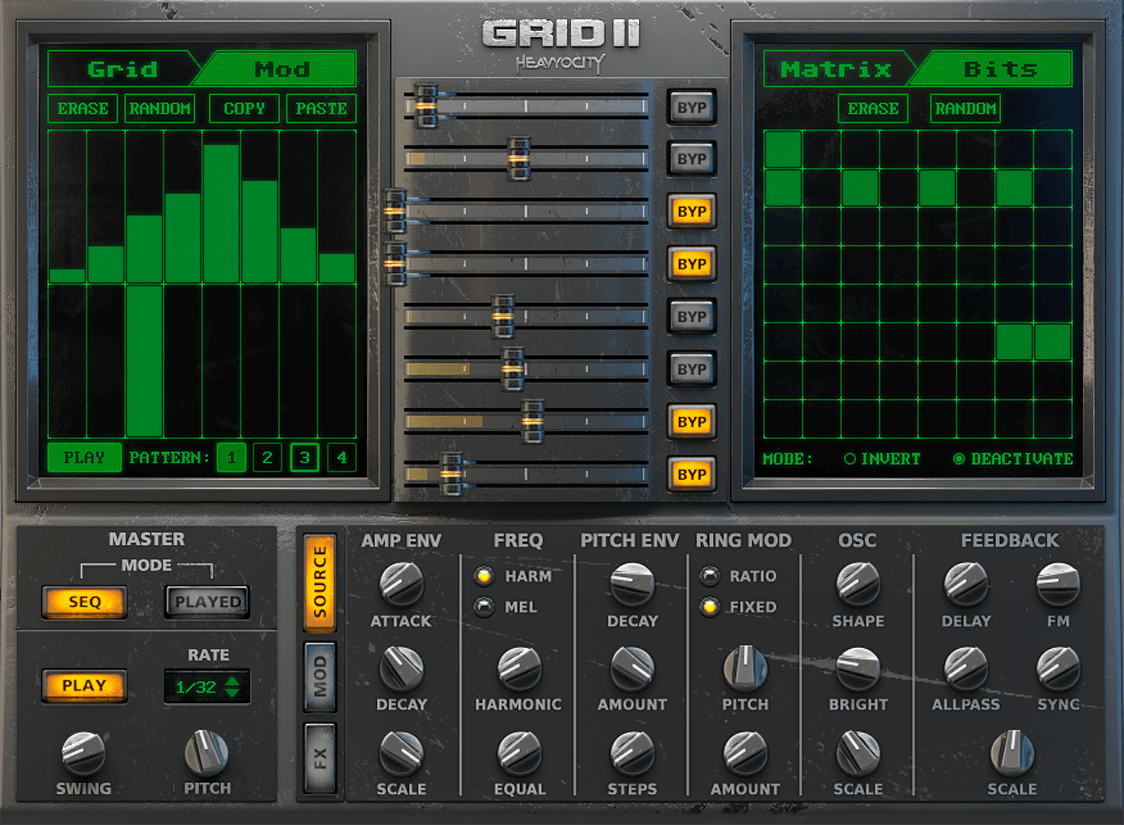
Task: Click the Random button in Grid panel
Action: (160, 108)
